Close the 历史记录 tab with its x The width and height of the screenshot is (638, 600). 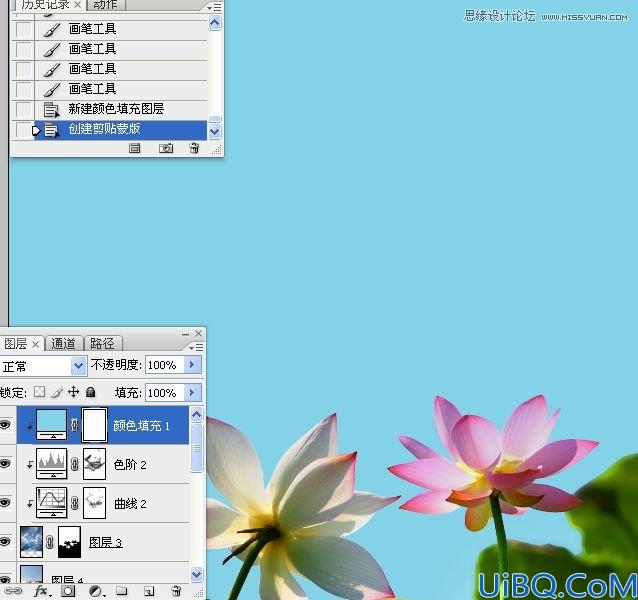coord(77,5)
